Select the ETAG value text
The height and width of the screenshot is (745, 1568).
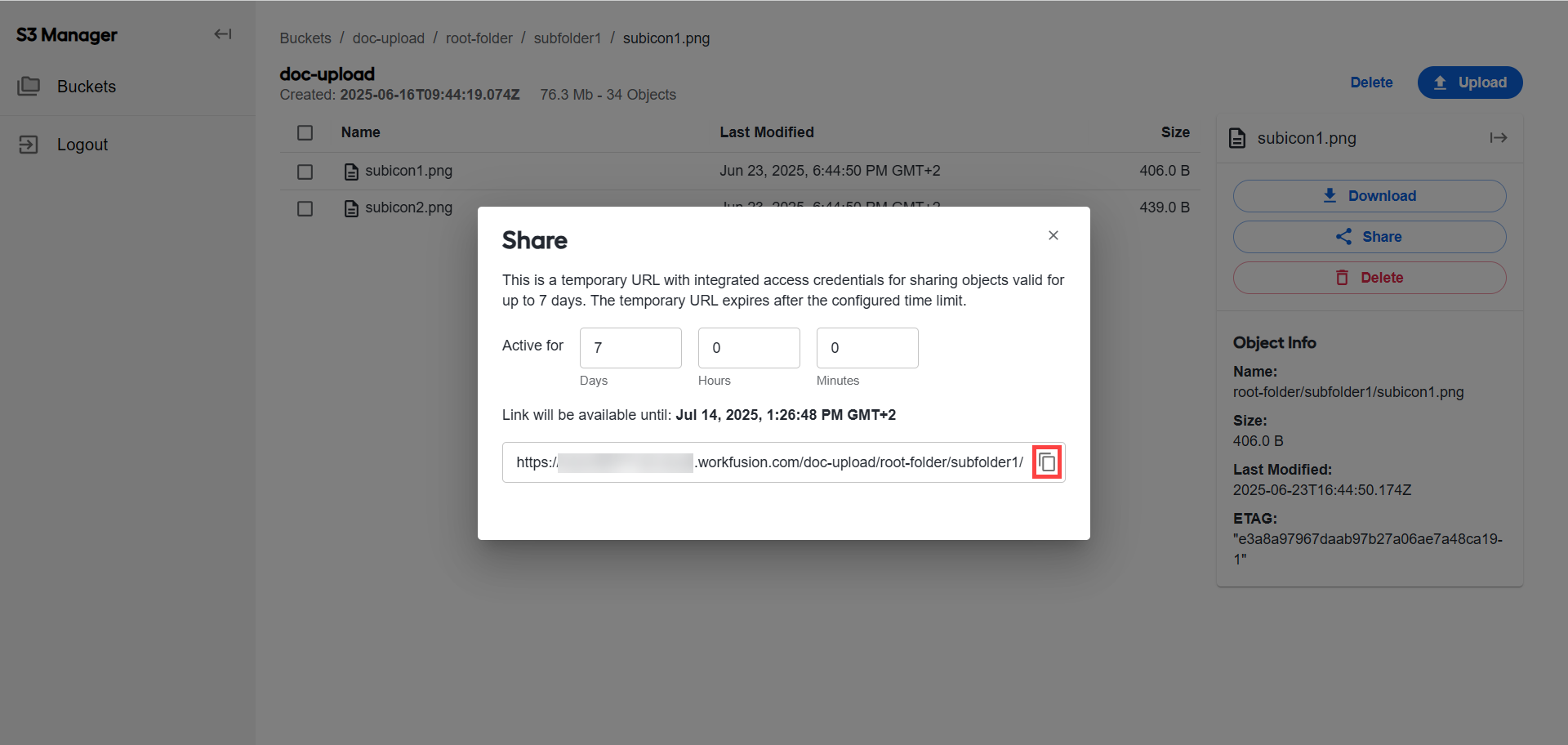[x=1367, y=549]
